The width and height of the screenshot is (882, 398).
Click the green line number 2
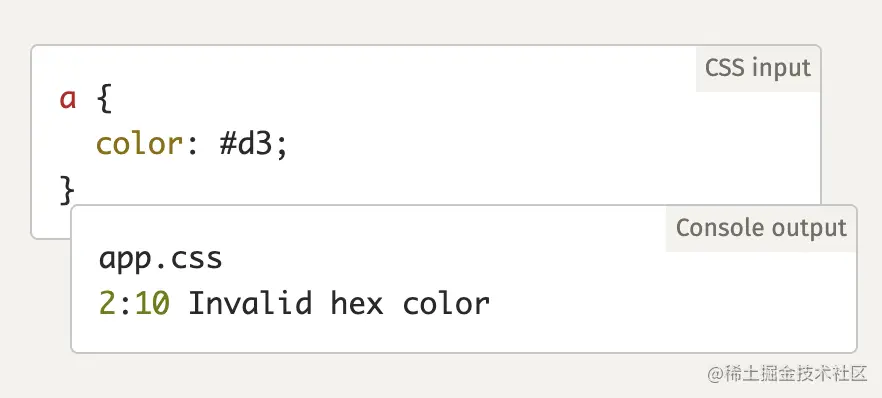pyautogui.click(x=107, y=304)
